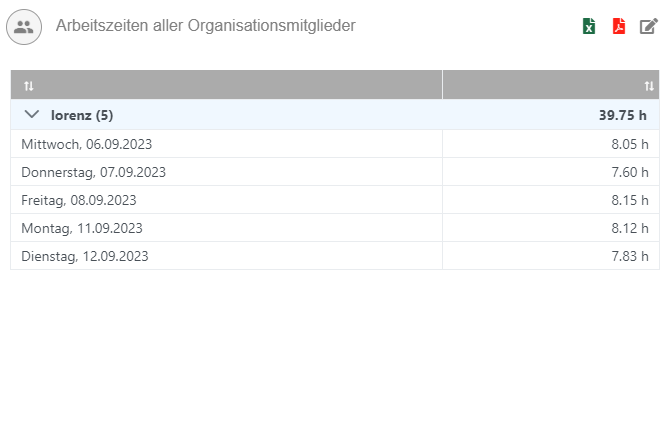Image resolution: width=672 pixels, height=445 pixels.
Task: Click the Mittwoch, 06.09.2023 row
Action: 87,144
